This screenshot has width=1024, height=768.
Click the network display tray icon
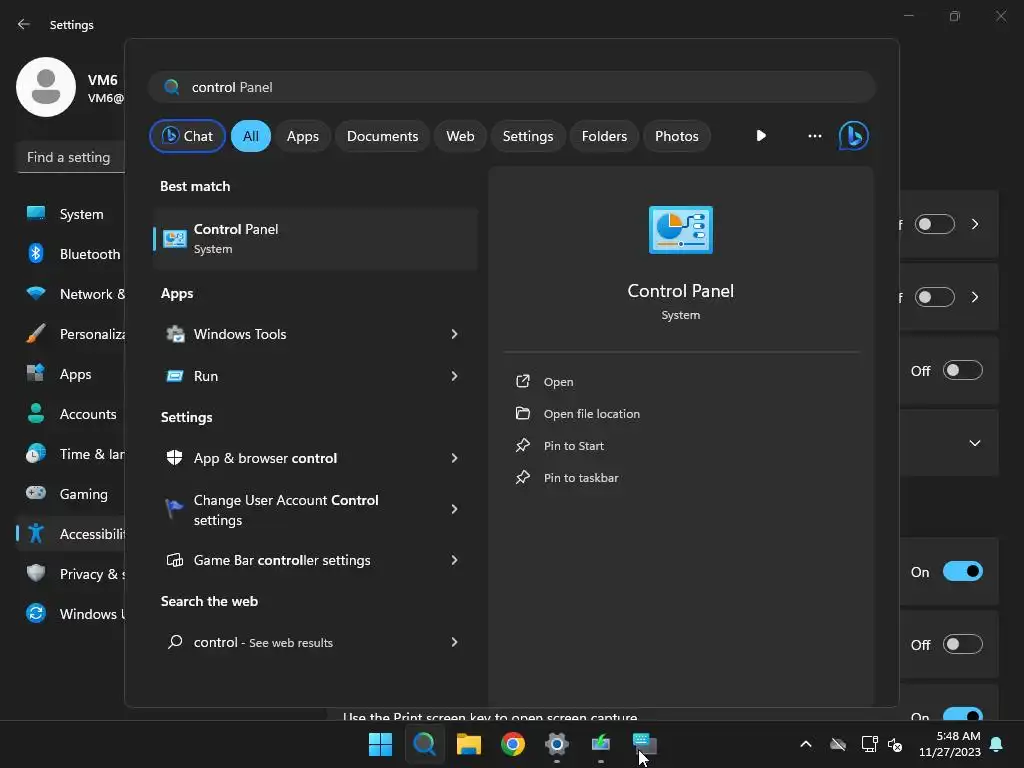869,744
